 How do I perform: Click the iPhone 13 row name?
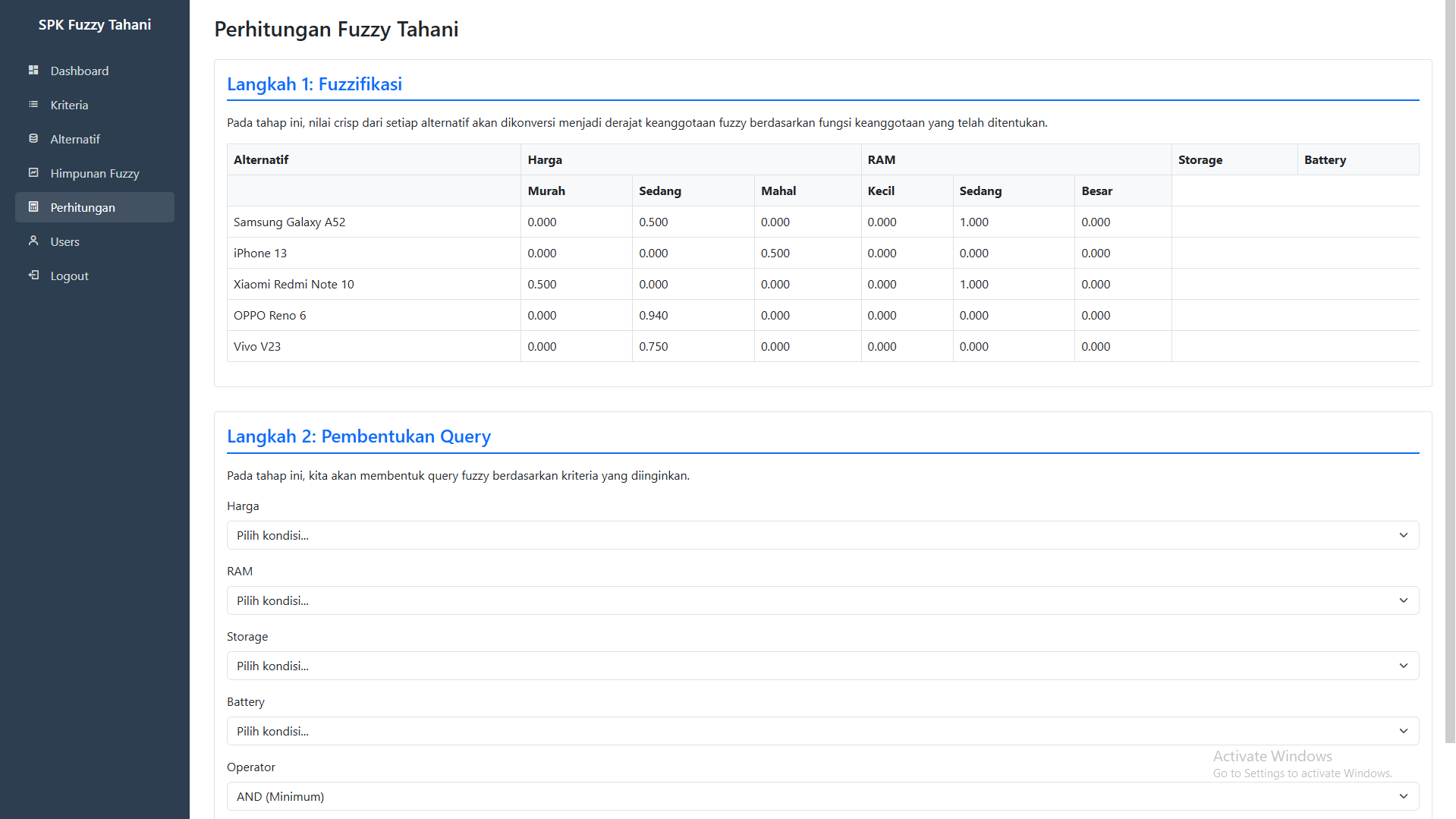click(x=260, y=253)
